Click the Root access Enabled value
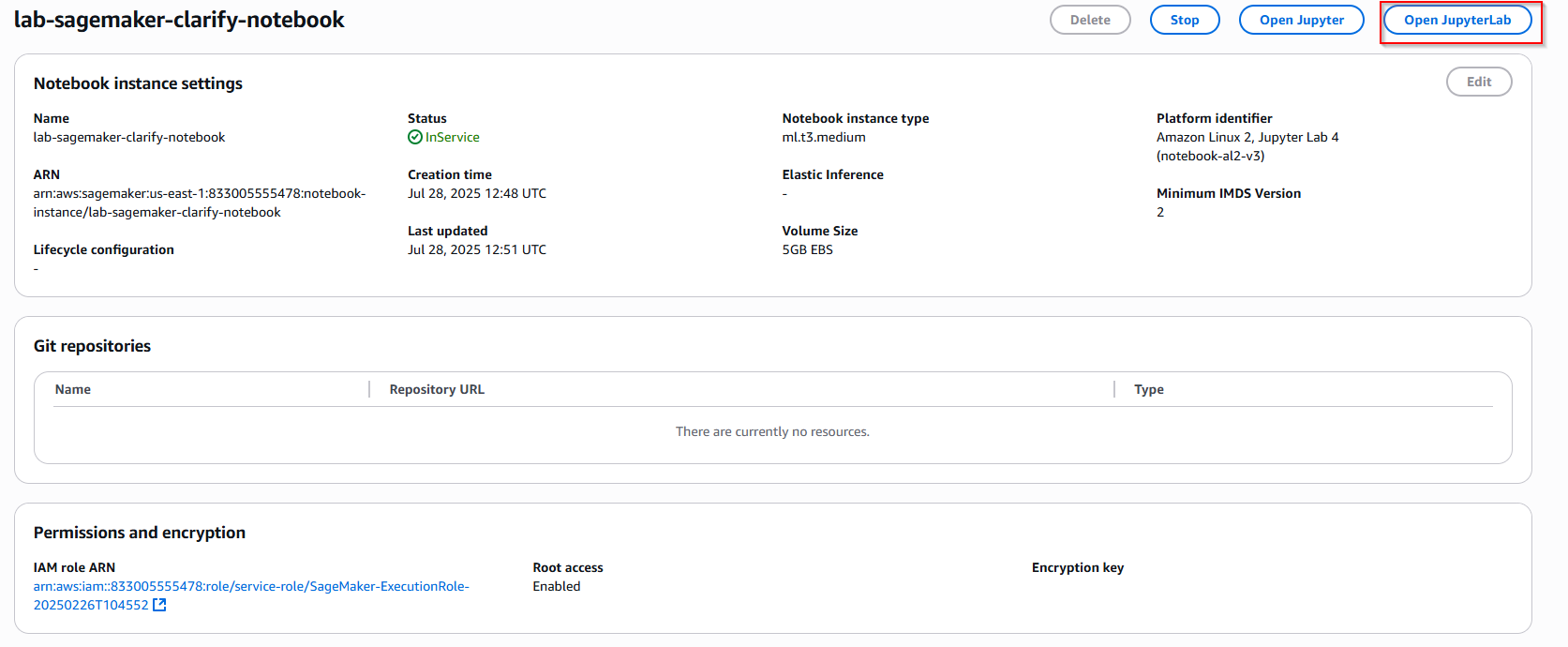Image resolution: width=1568 pixels, height=647 pixels. (557, 586)
